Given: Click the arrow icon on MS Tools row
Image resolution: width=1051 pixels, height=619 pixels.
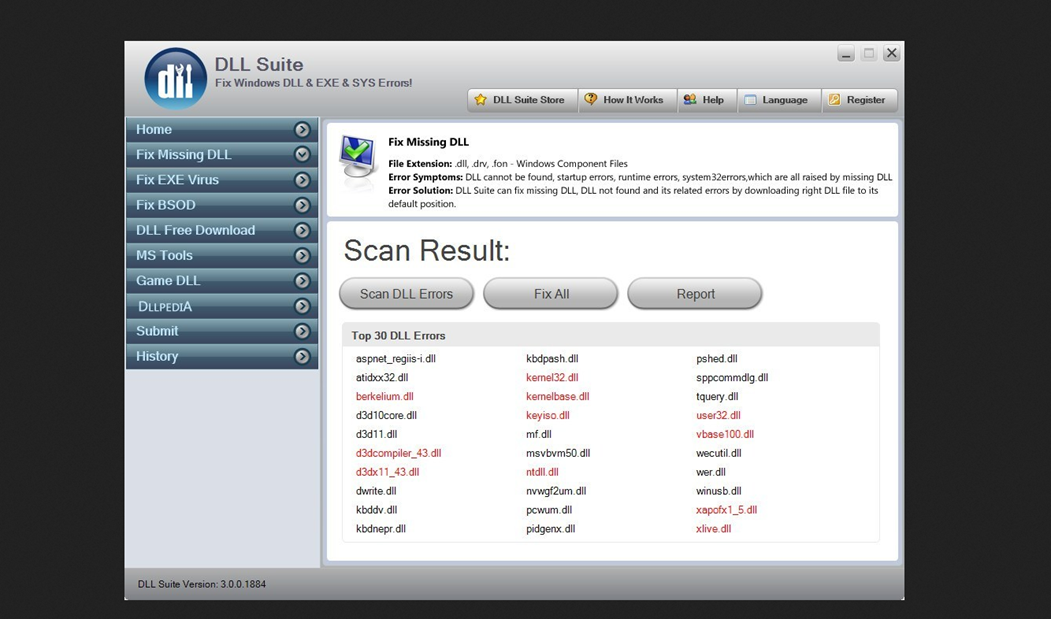Looking at the screenshot, I should point(302,256).
